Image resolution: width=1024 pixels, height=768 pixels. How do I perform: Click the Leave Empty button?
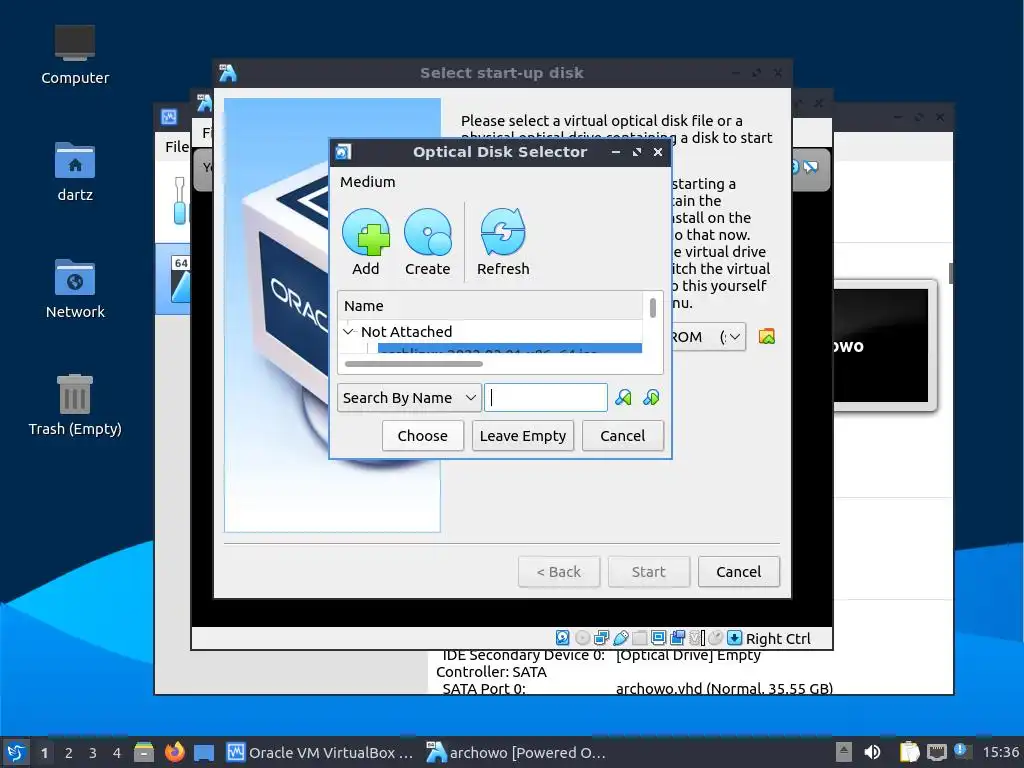tap(523, 436)
